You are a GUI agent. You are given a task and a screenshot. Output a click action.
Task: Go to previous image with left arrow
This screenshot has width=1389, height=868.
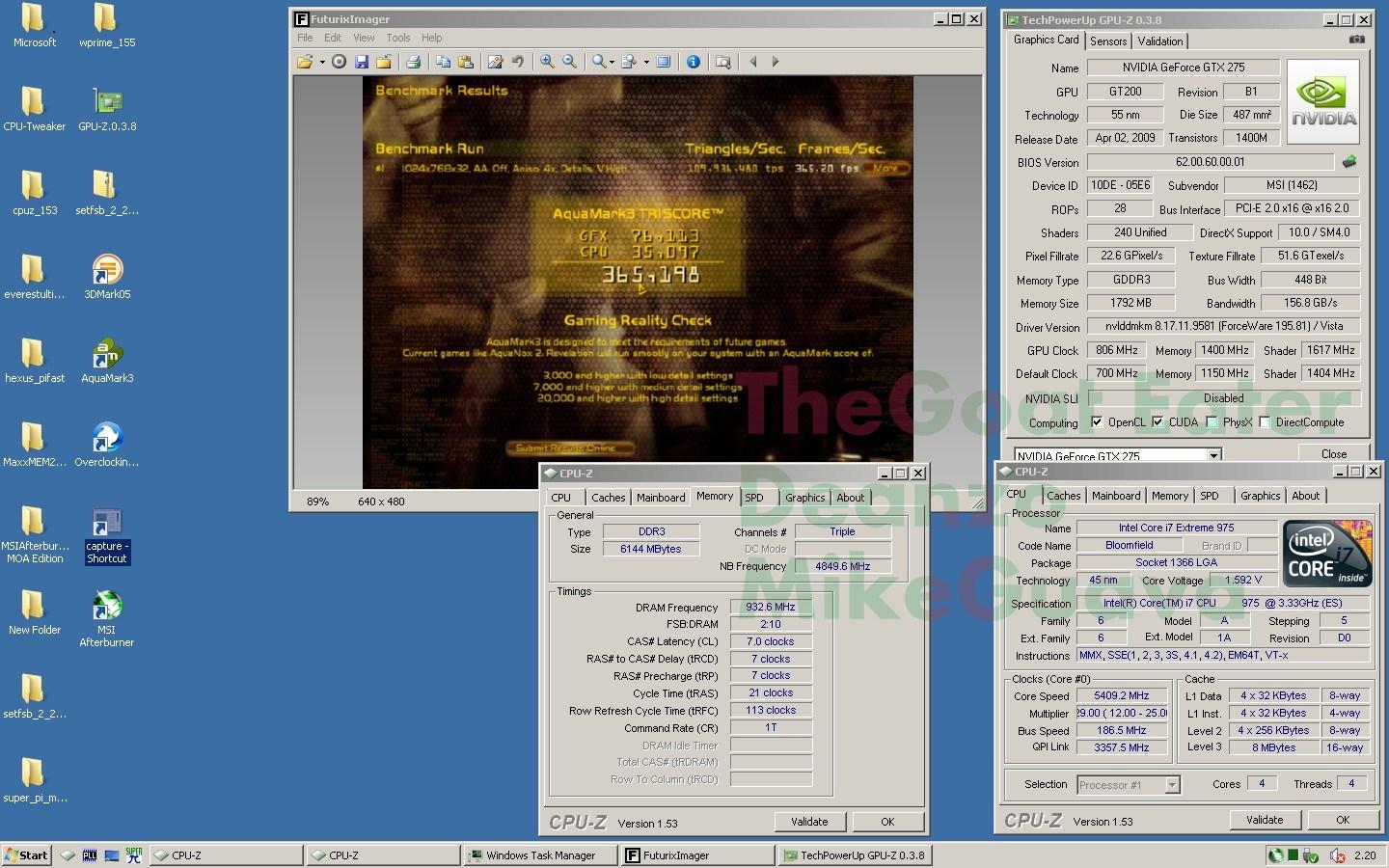coord(753,62)
